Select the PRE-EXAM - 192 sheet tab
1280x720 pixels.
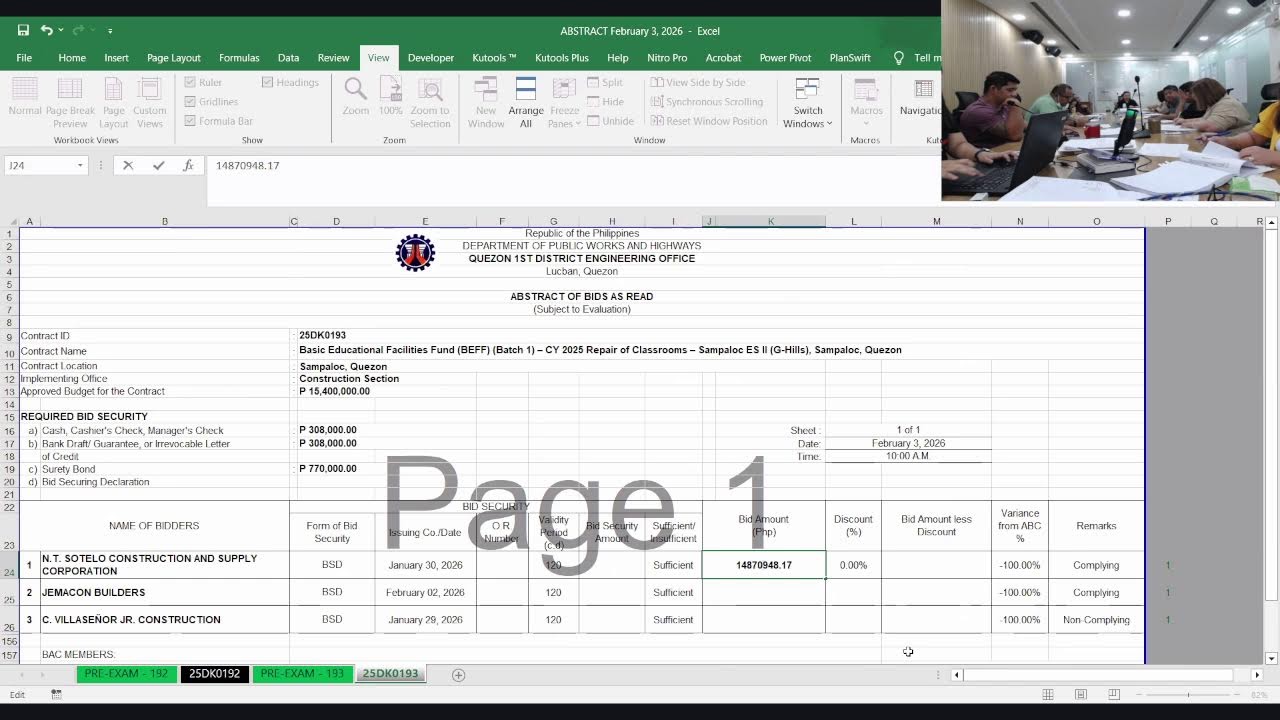[x=126, y=674]
